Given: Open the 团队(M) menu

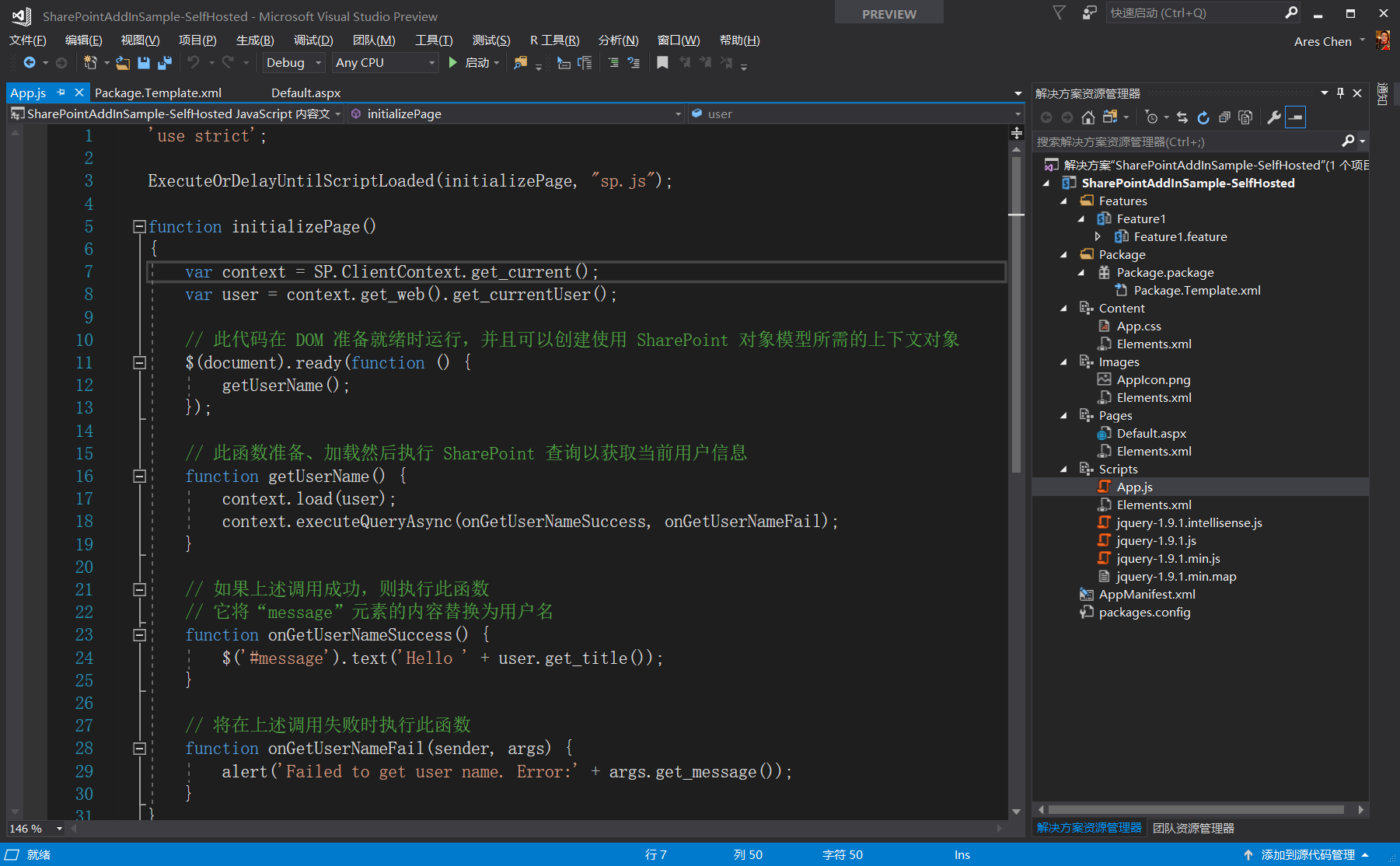Looking at the screenshot, I should click(374, 40).
